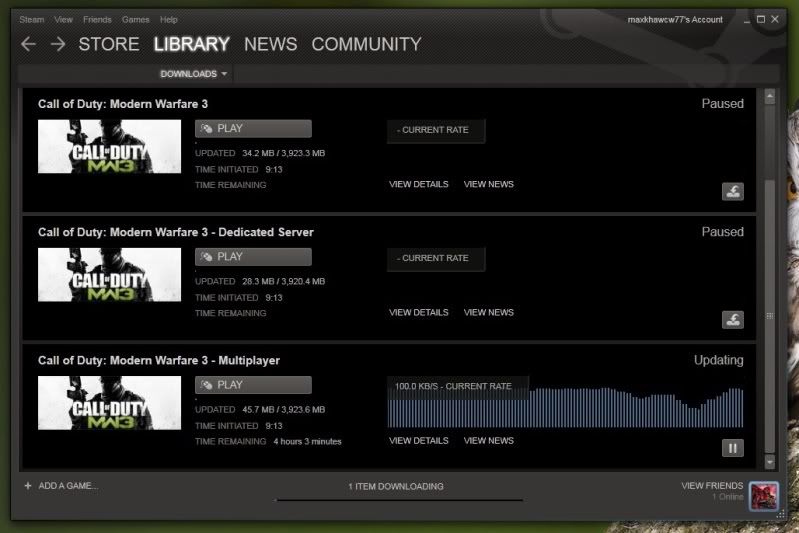Click the back navigation arrow
The width and height of the screenshot is (799, 533).
click(28, 44)
